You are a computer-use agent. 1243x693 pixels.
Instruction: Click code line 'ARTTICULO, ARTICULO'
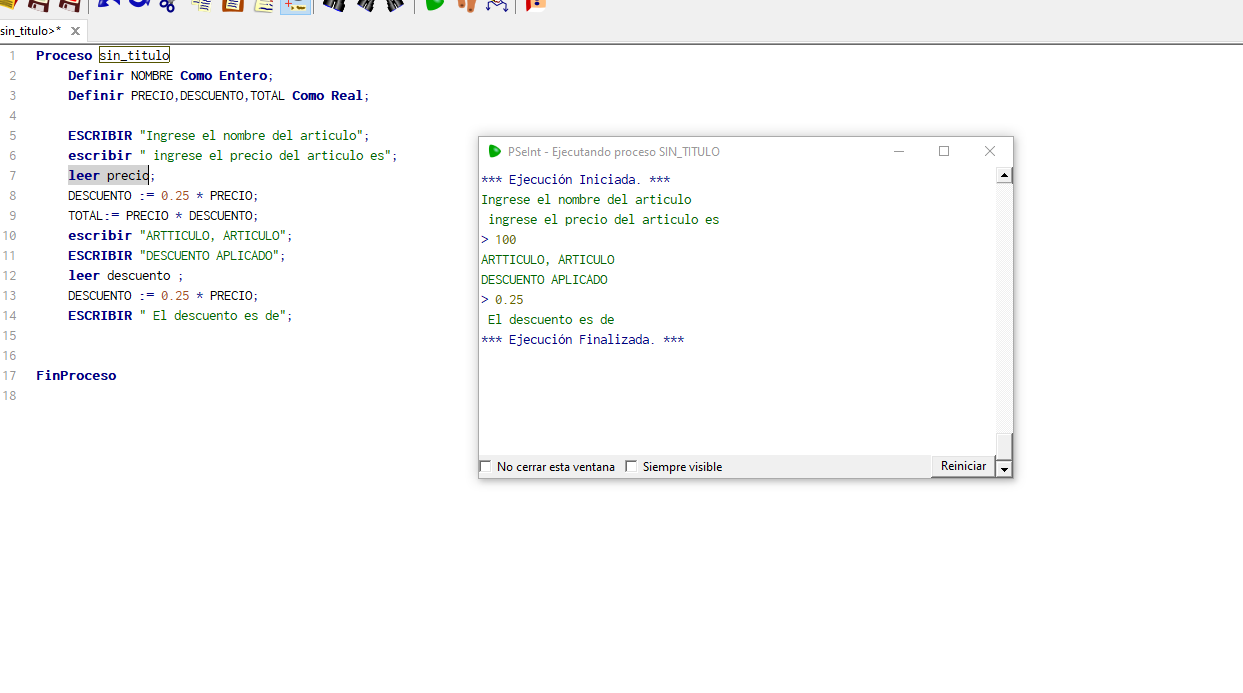point(180,236)
